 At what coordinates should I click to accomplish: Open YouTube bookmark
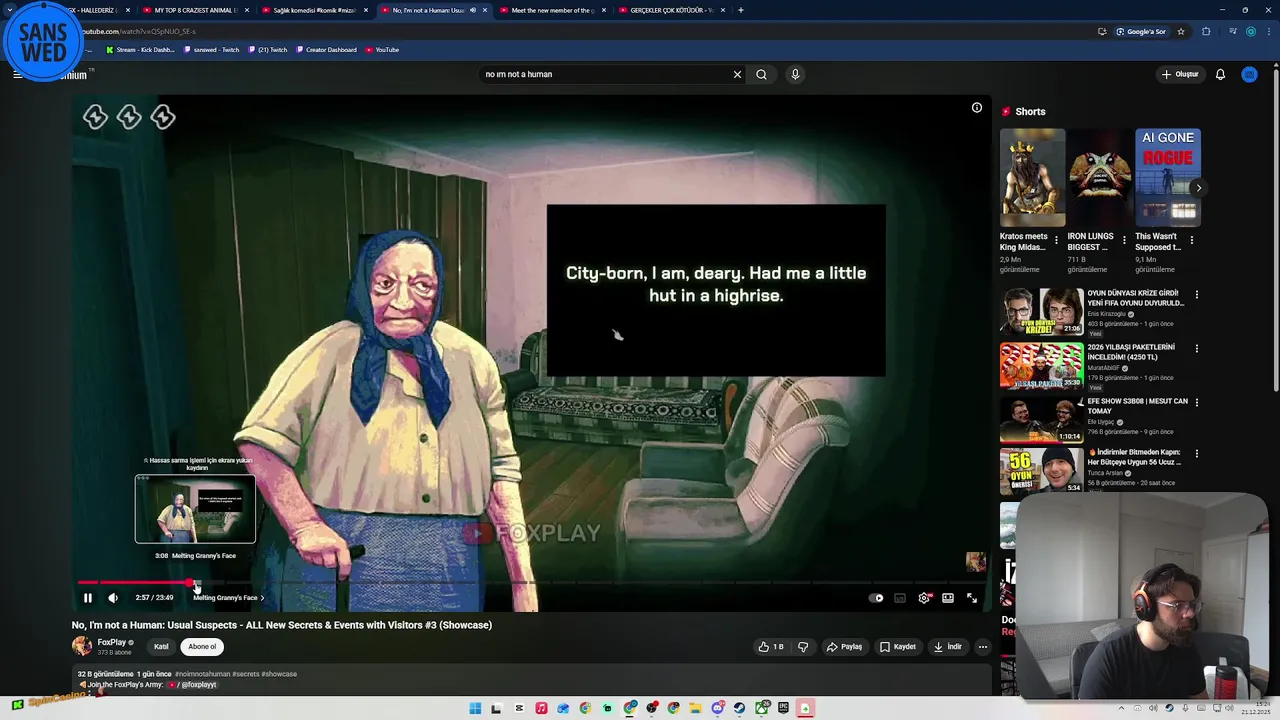382,50
